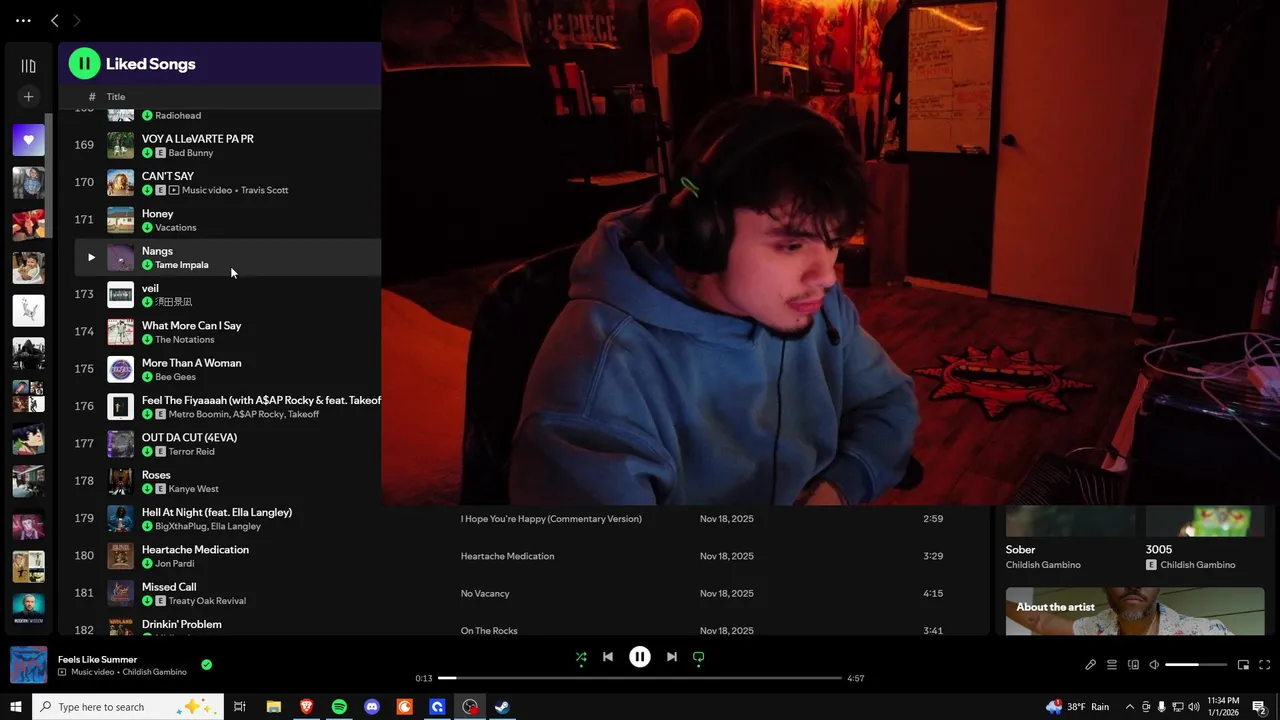This screenshot has width=1280, height=720.
Task: Open the No Vacancy album link
Action: coord(485,593)
